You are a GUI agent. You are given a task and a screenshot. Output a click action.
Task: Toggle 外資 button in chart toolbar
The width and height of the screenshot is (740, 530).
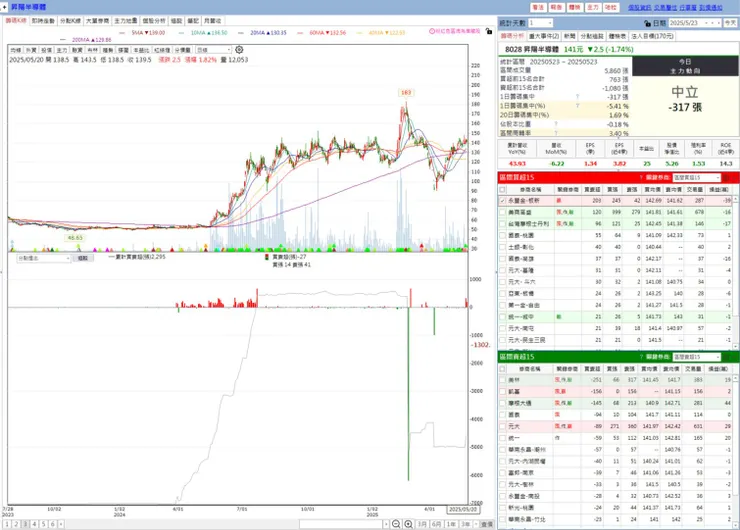click(x=31, y=50)
